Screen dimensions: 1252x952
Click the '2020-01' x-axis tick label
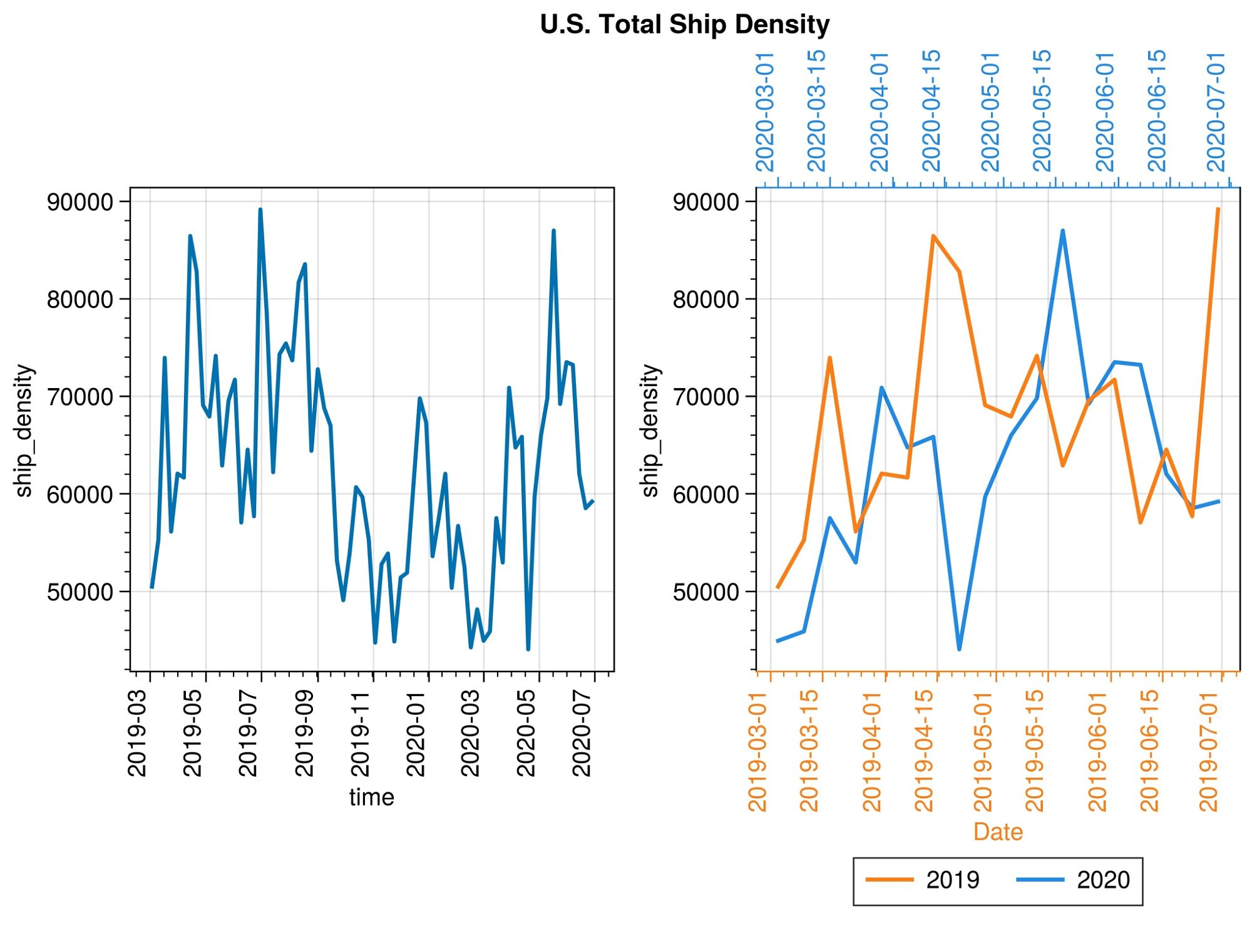pyautogui.click(x=416, y=733)
